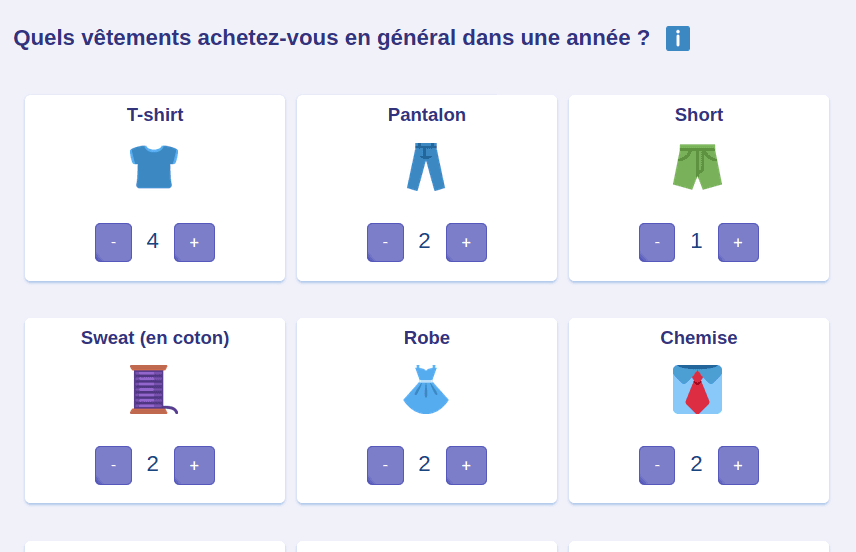The image size is (856, 552).
Task: Remove one Robe with the minus button
Action: tap(385, 465)
